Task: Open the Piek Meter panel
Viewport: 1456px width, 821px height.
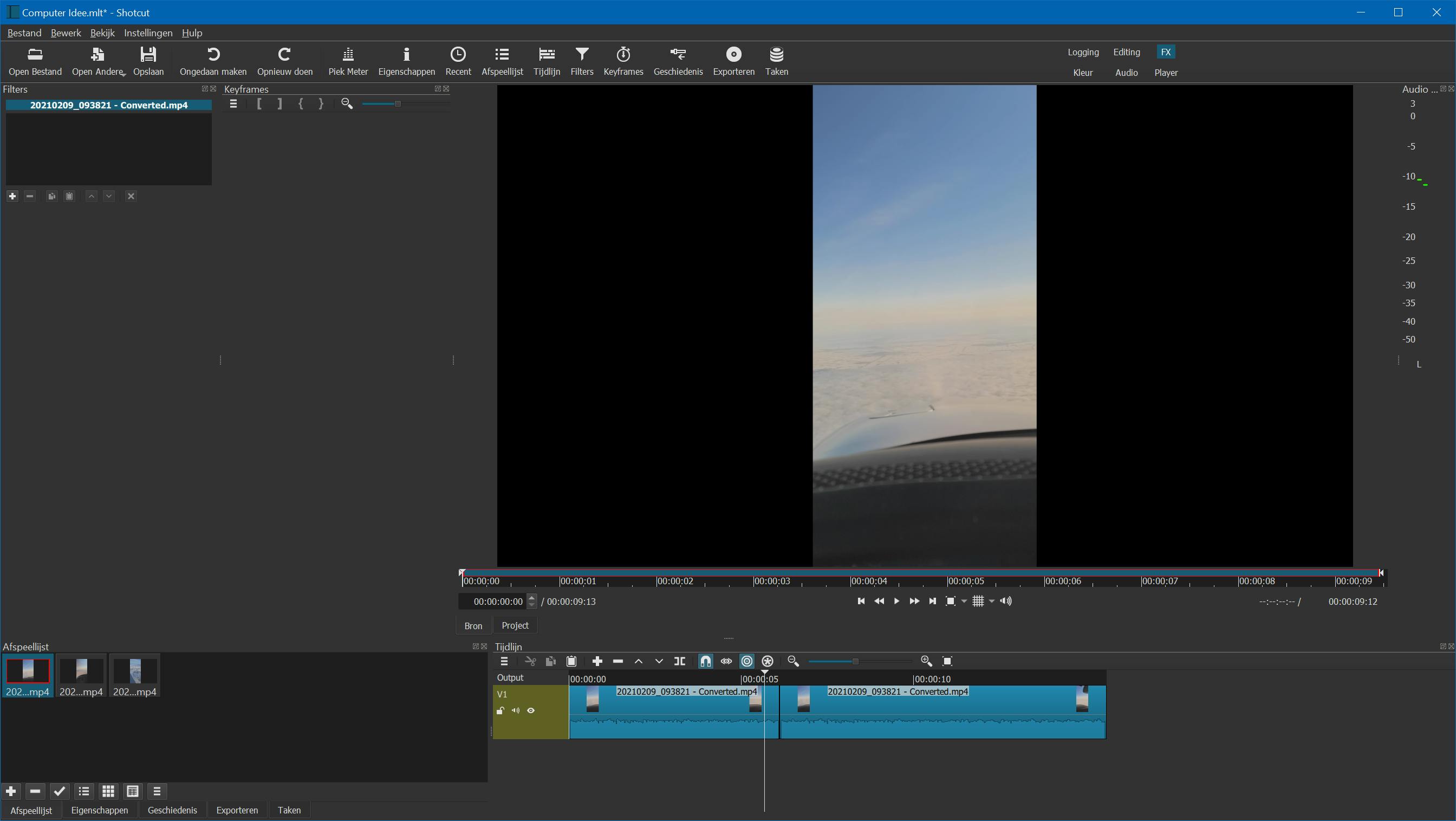Action: tap(348, 61)
